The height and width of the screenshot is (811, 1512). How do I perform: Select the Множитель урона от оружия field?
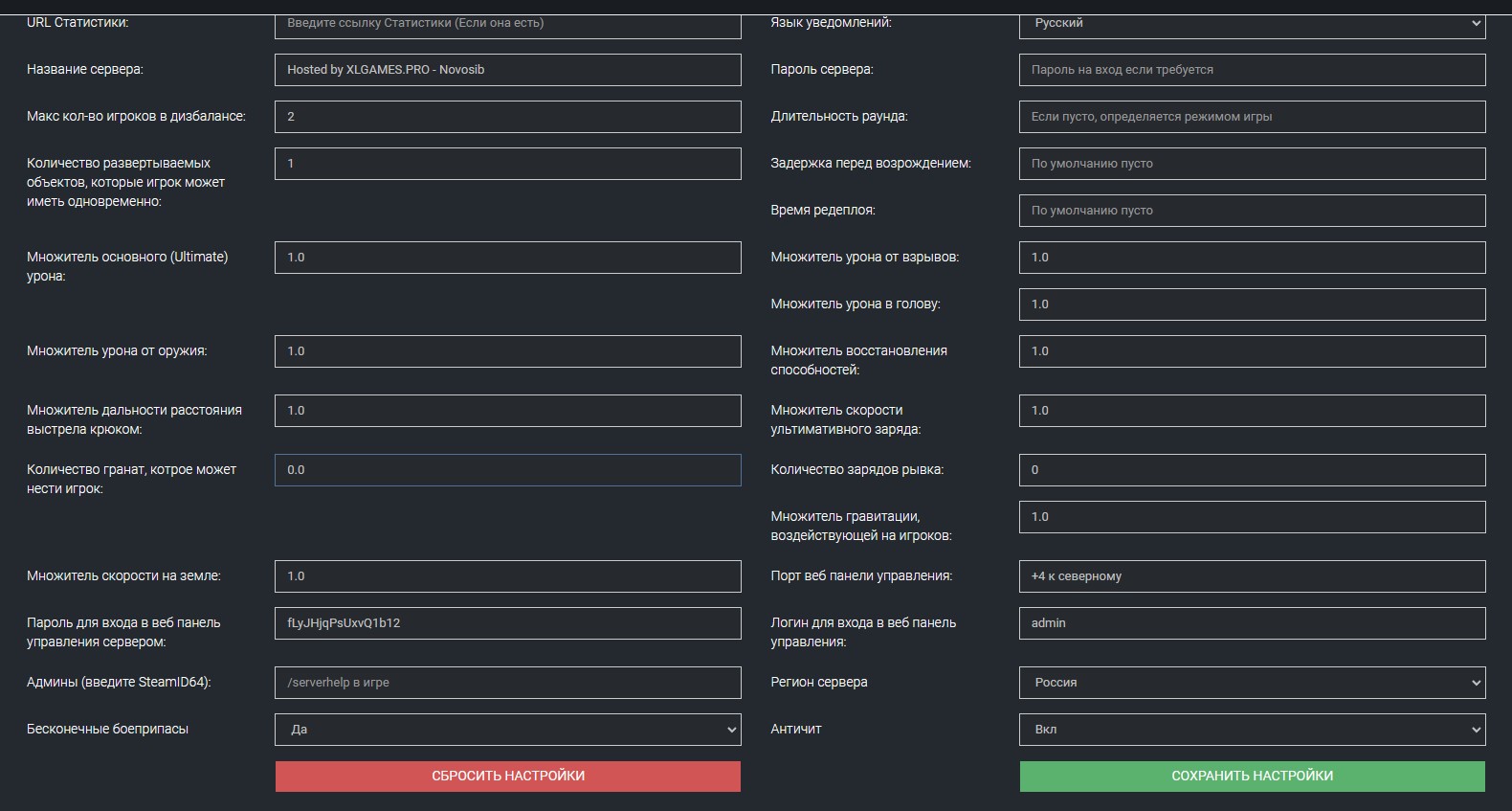tap(507, 351)
